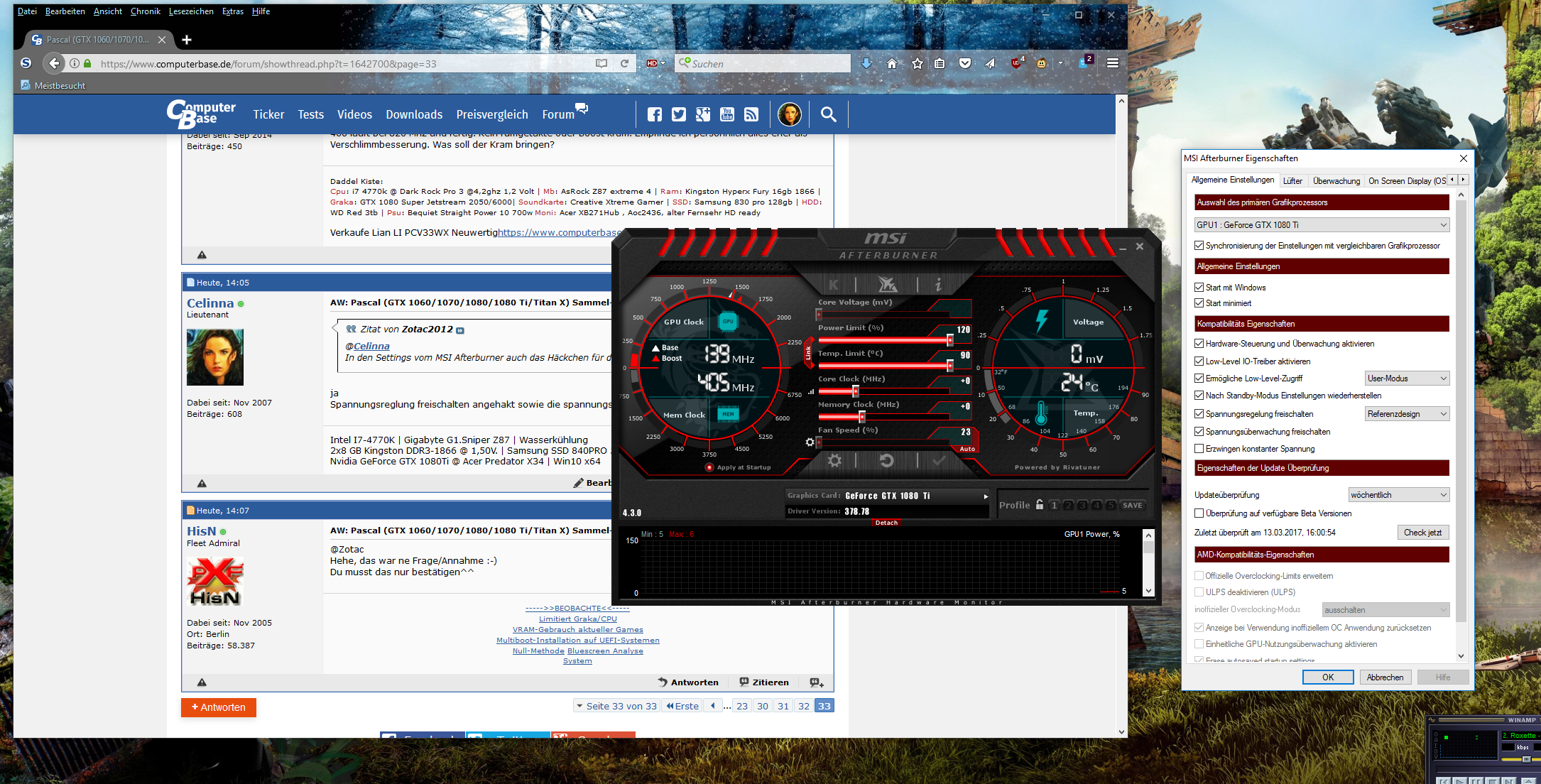Viewport: 1541px width, 784px height.
Task: Open the wöchentlich update interval dropdown
Action: (1398, 495)
